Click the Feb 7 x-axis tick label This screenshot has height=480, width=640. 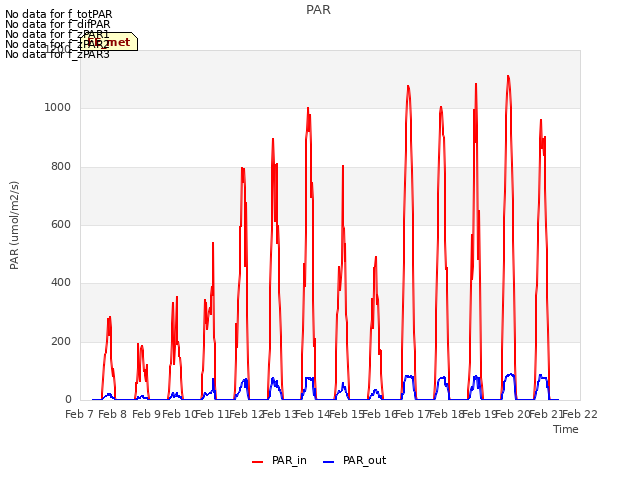coord(80,415)
